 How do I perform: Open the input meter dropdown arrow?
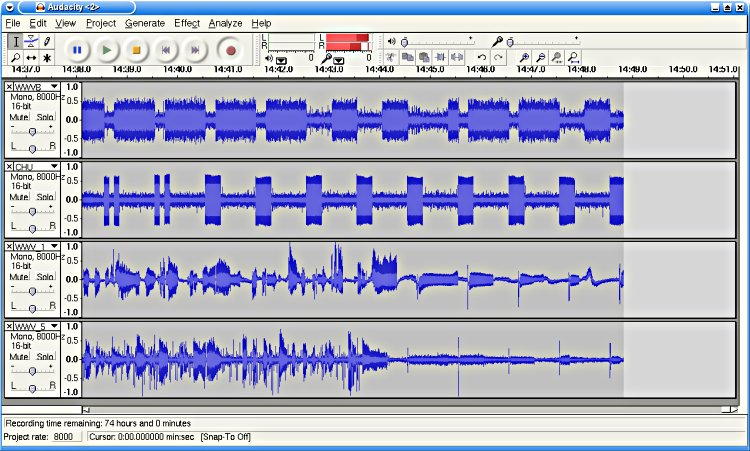point(340,60)
